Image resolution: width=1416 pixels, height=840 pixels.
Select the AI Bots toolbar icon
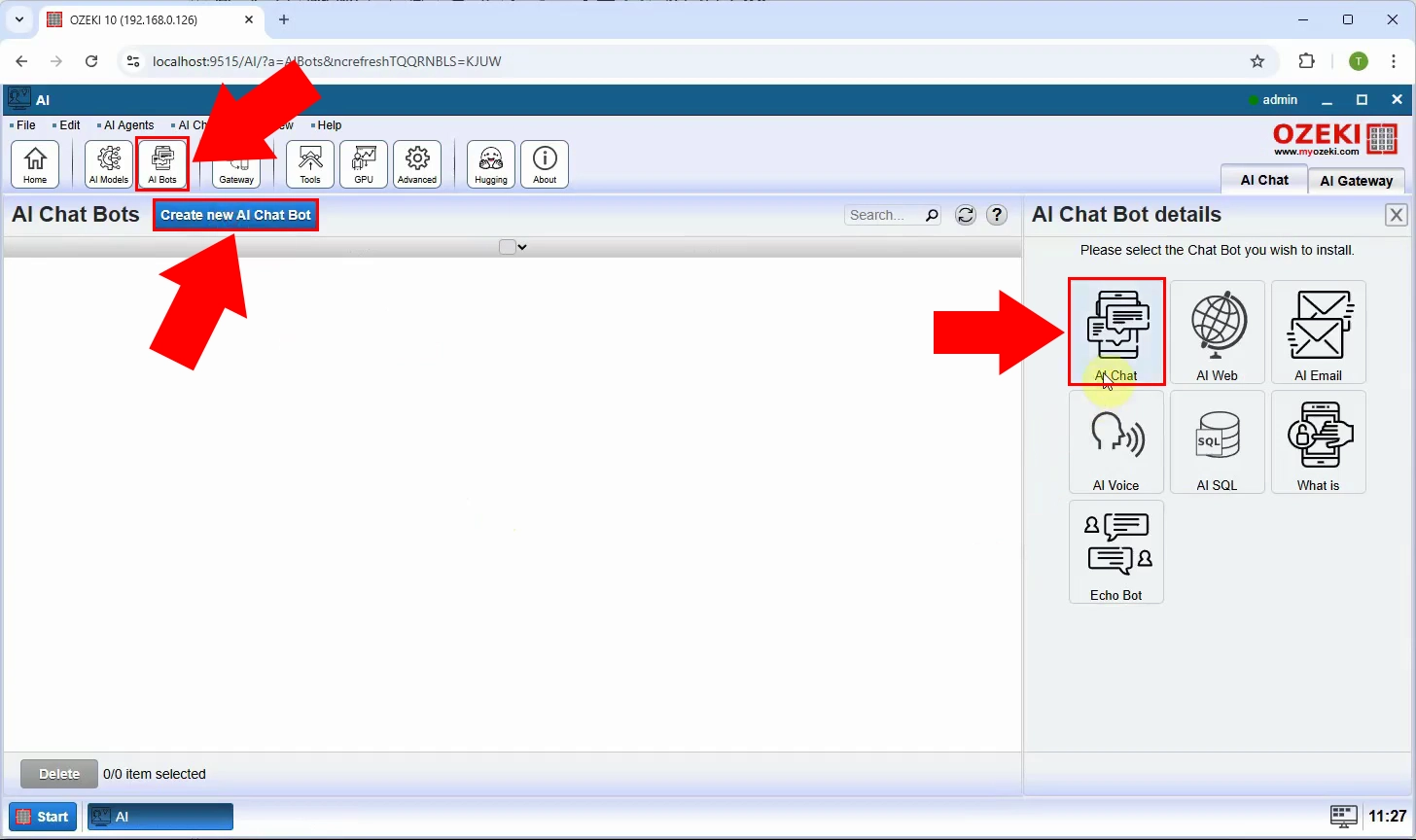(x=162, y=163)
